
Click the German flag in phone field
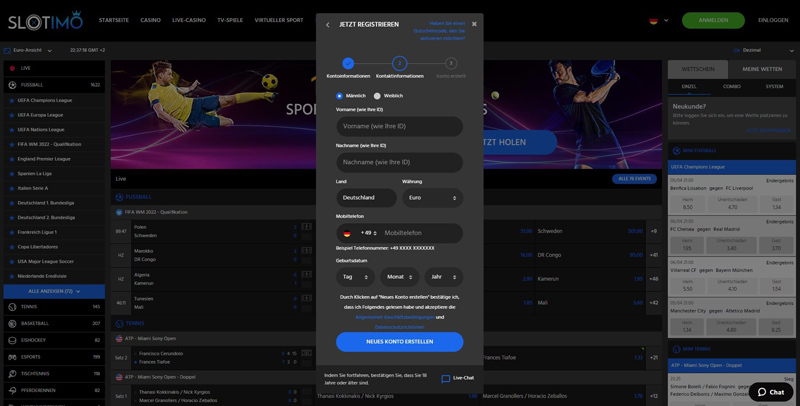347,233
